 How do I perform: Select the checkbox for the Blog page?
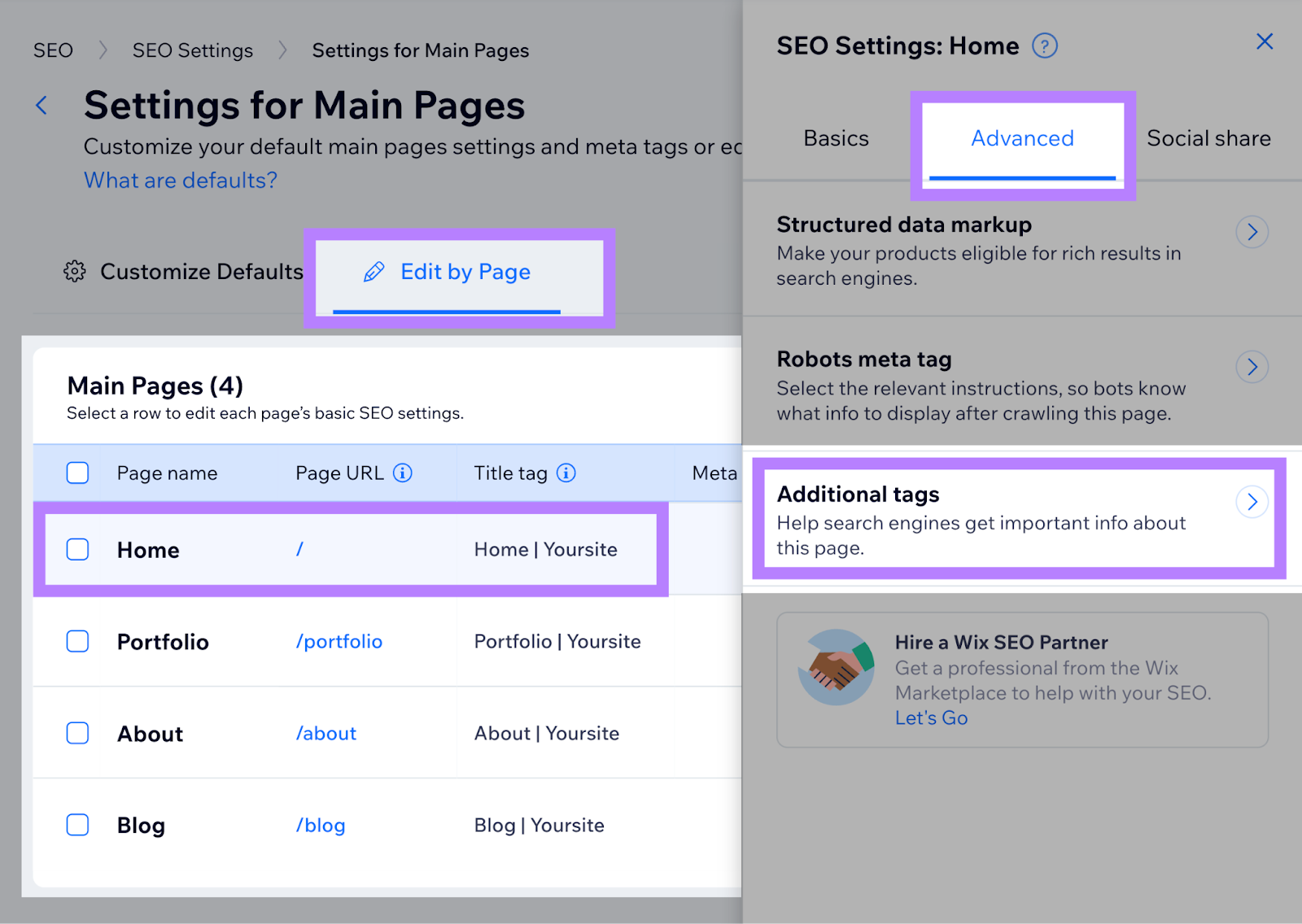tap(77, 825)
